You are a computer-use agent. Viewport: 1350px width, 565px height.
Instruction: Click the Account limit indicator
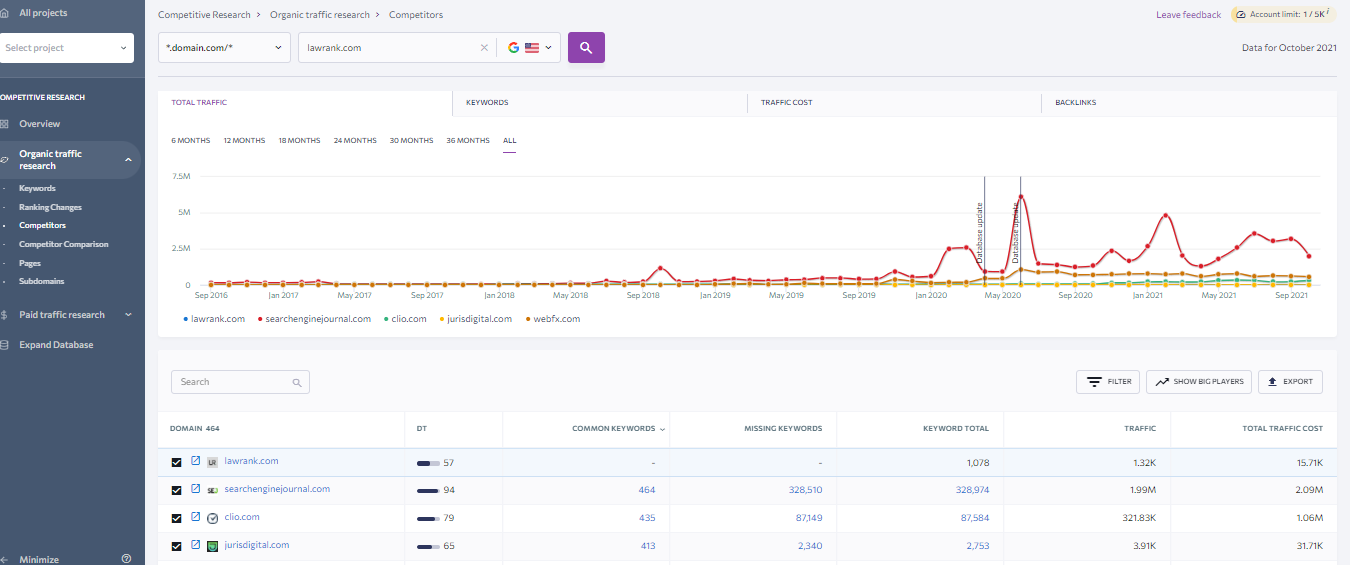(1283, 14)
